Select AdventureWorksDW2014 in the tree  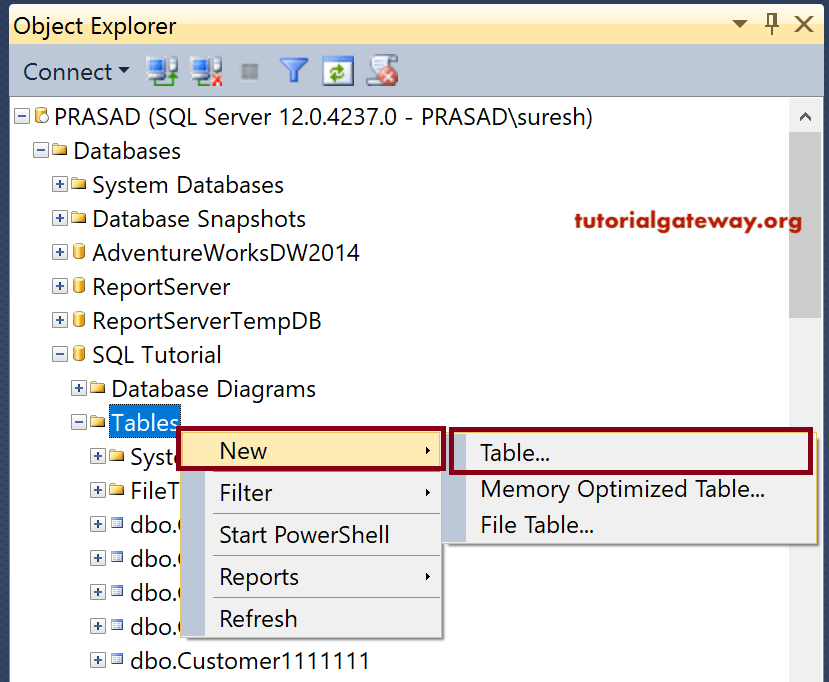pos(226,253)
